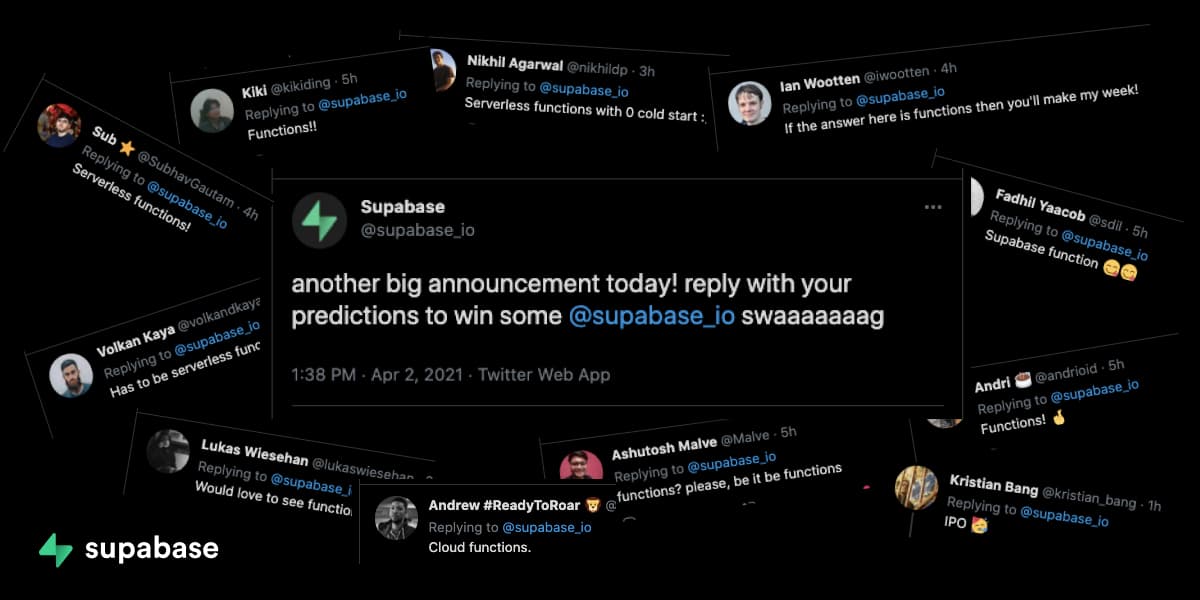Click @supabase_io mention in main tweet text

tap(652, 316)
